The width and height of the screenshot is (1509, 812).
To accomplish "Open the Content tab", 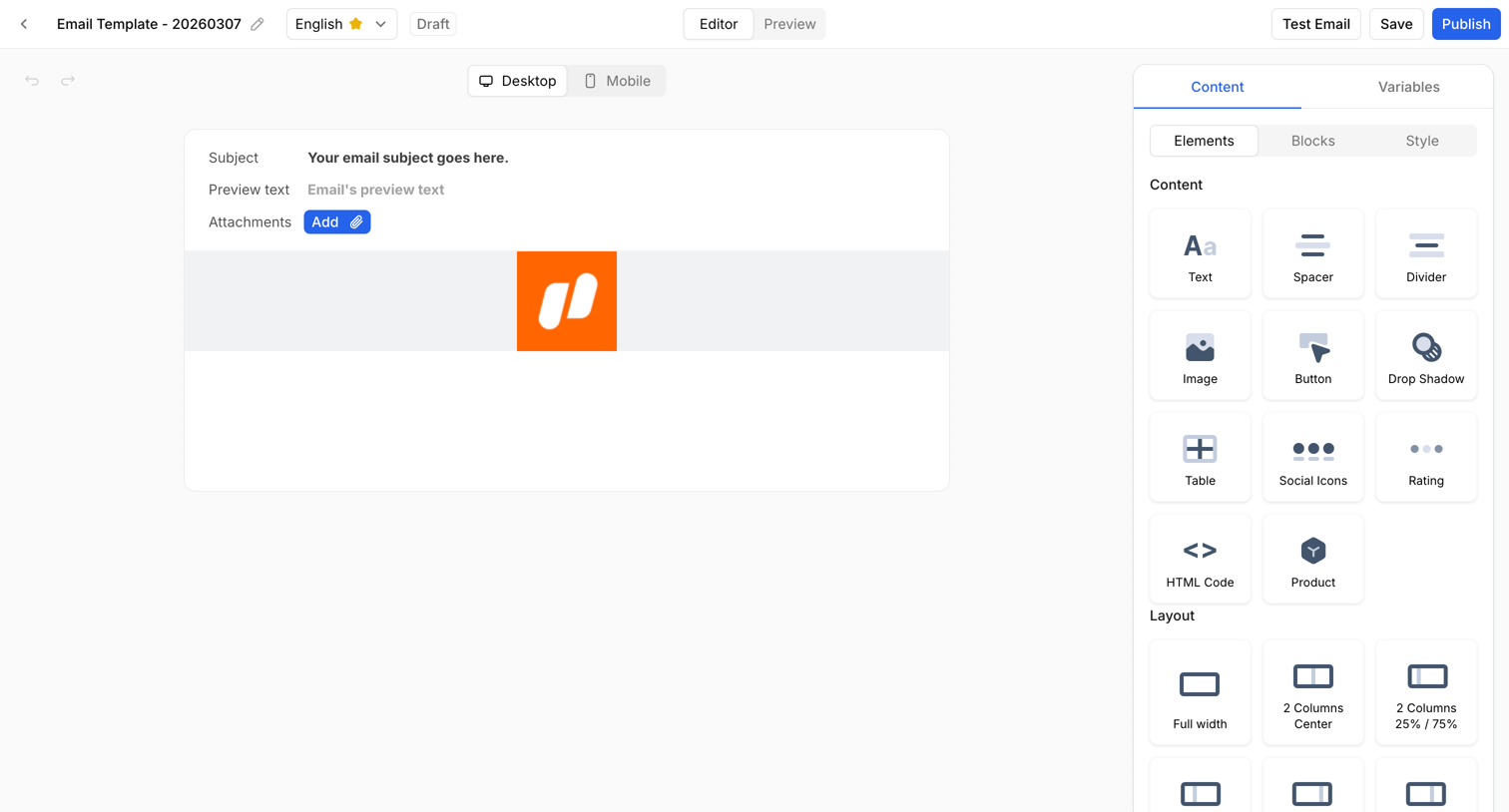I will tap(1217, 87).
